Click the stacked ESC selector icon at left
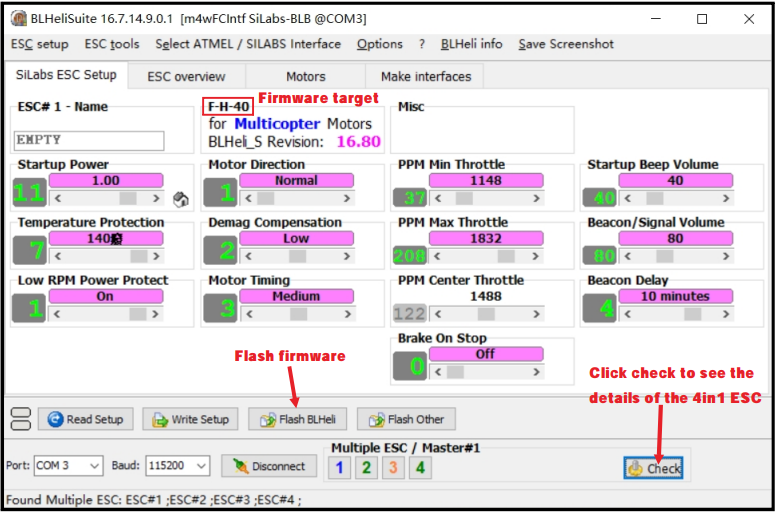This screenshot has height=512, width=776. click(x=20, y=419)
